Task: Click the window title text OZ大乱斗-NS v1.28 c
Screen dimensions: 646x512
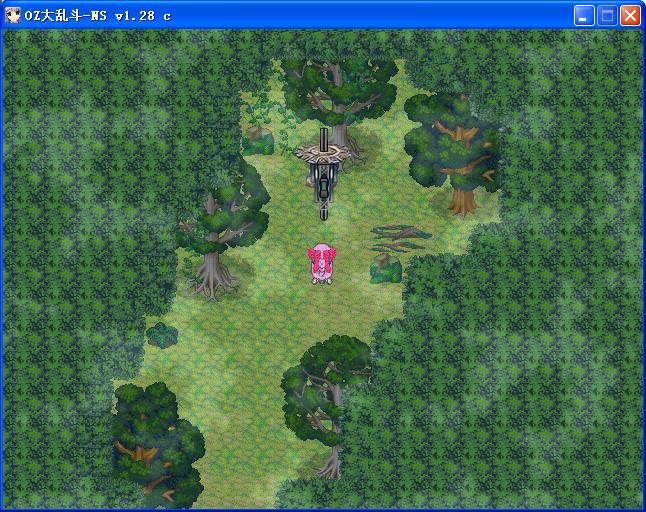Action: [98, 16]
